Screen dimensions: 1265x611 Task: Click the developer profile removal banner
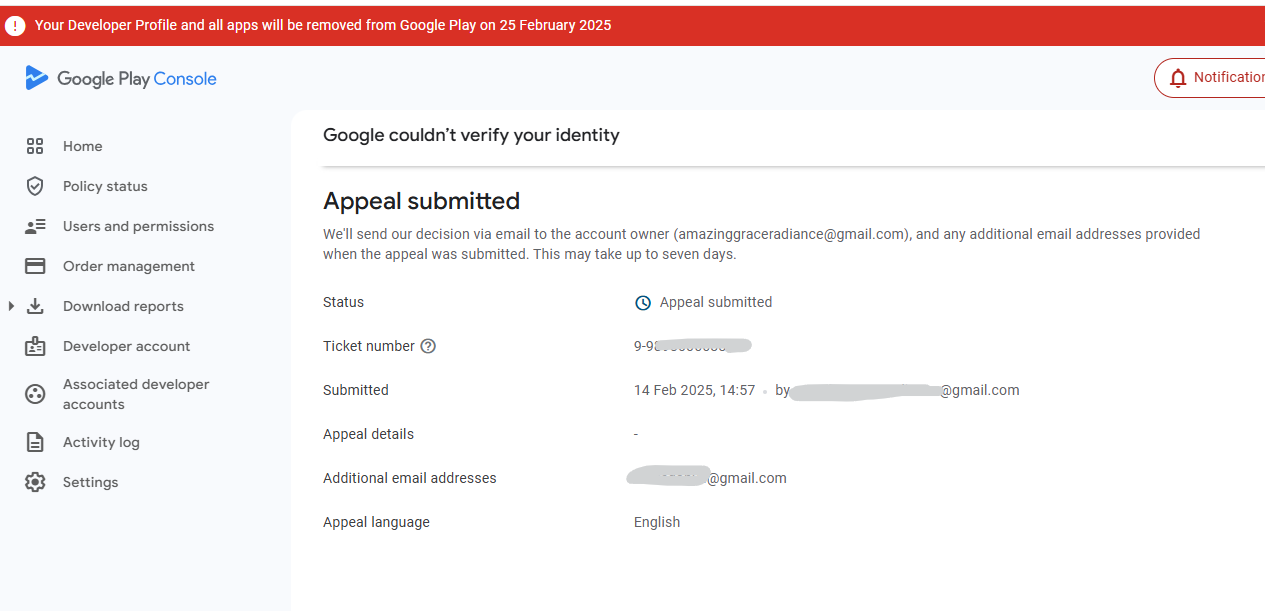coord(323,25)
